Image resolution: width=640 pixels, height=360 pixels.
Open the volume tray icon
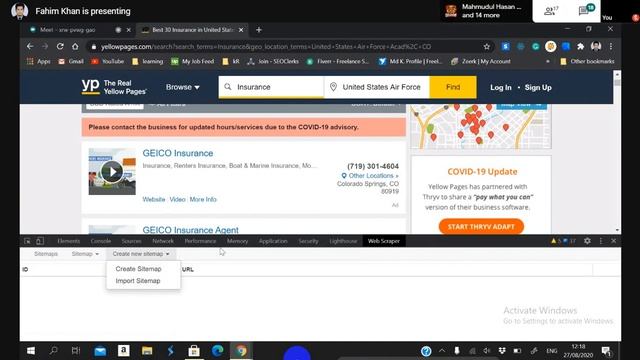(487, 351)
